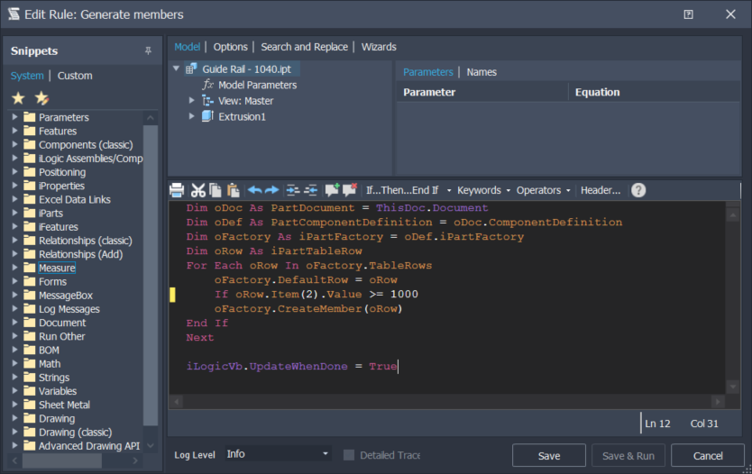
Task: Click the Undo arrow icon
Action: point(255,190)
